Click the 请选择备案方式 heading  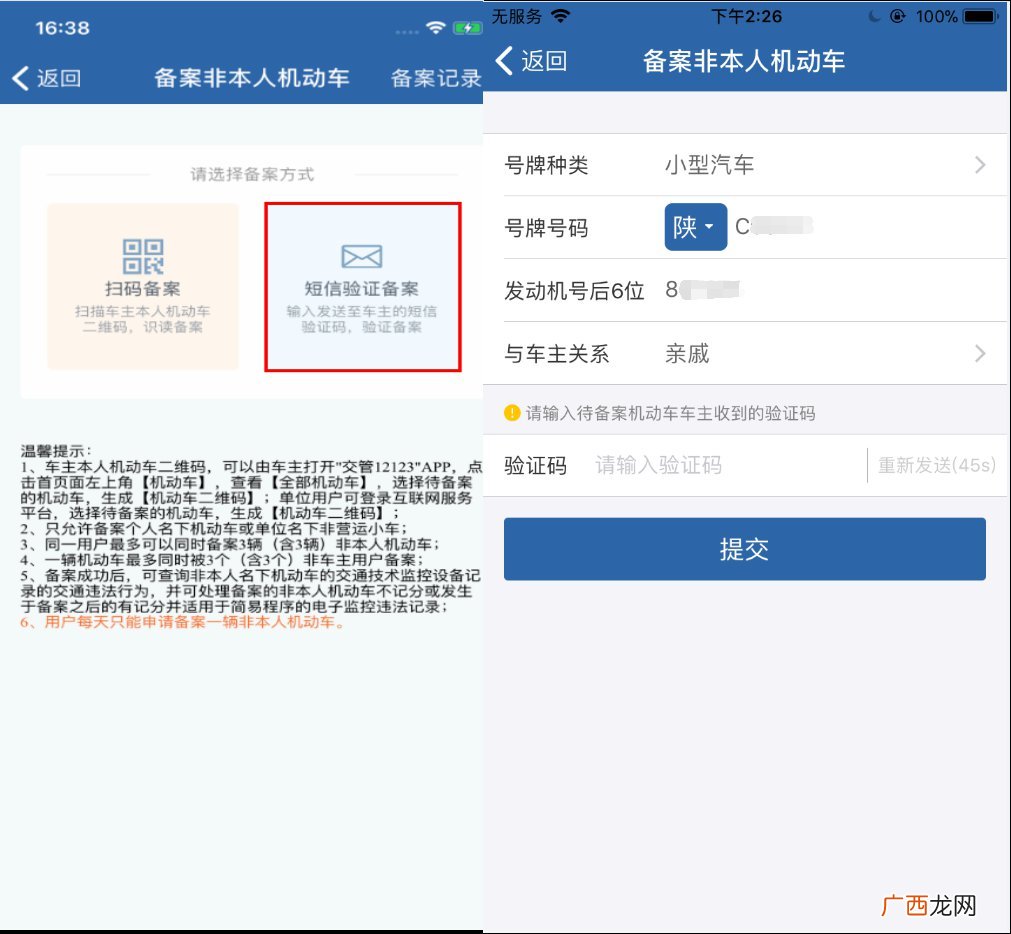(252, 174)
